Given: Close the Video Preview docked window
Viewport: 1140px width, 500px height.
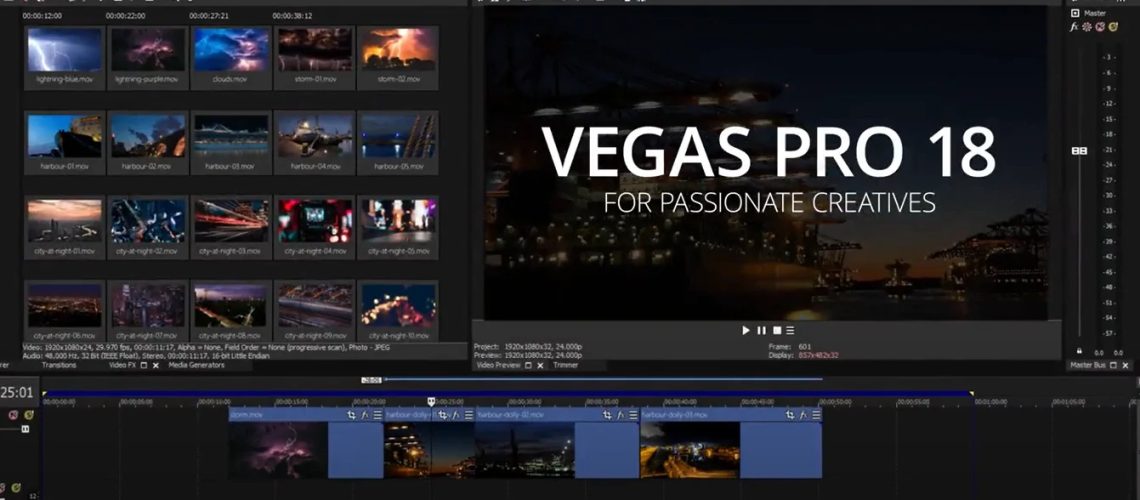Looking at the screenshot, I should 540,366.
